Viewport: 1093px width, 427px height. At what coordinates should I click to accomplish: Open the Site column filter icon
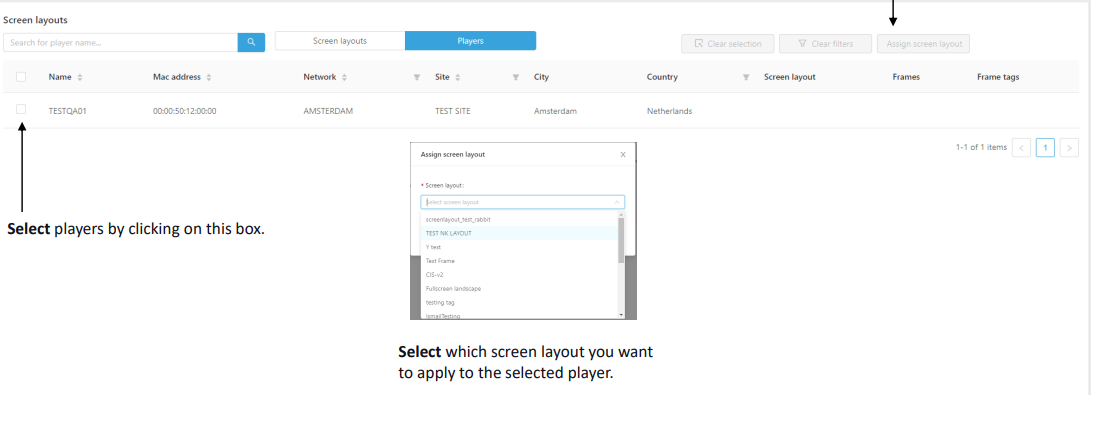tap(417, 77)
